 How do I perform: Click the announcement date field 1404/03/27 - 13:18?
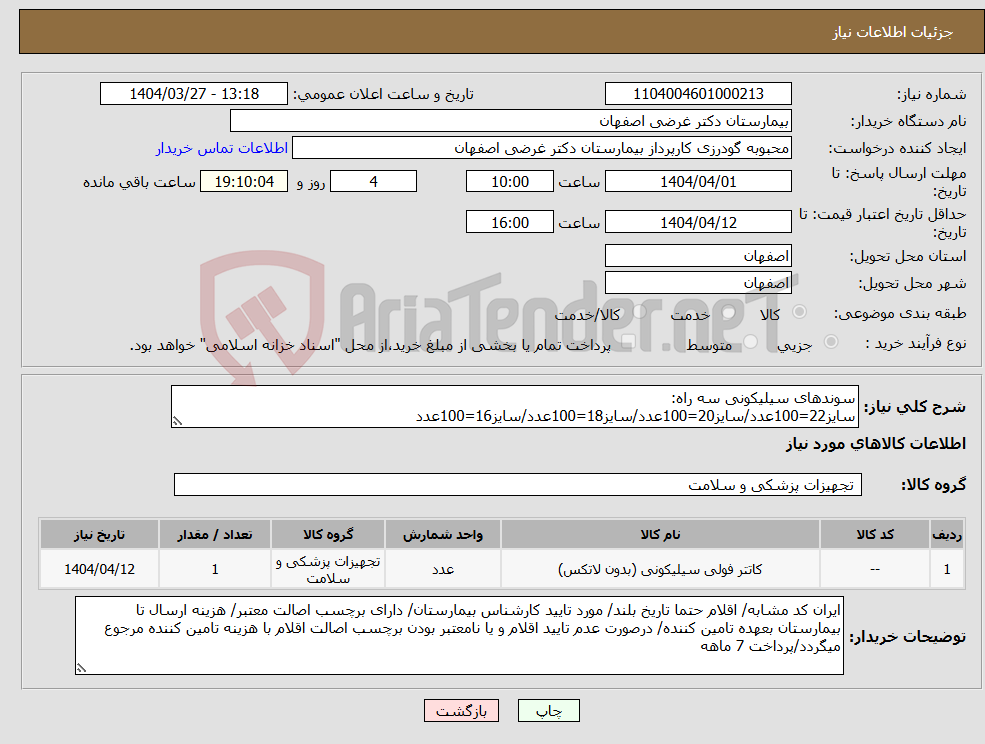tap(193, 94)
